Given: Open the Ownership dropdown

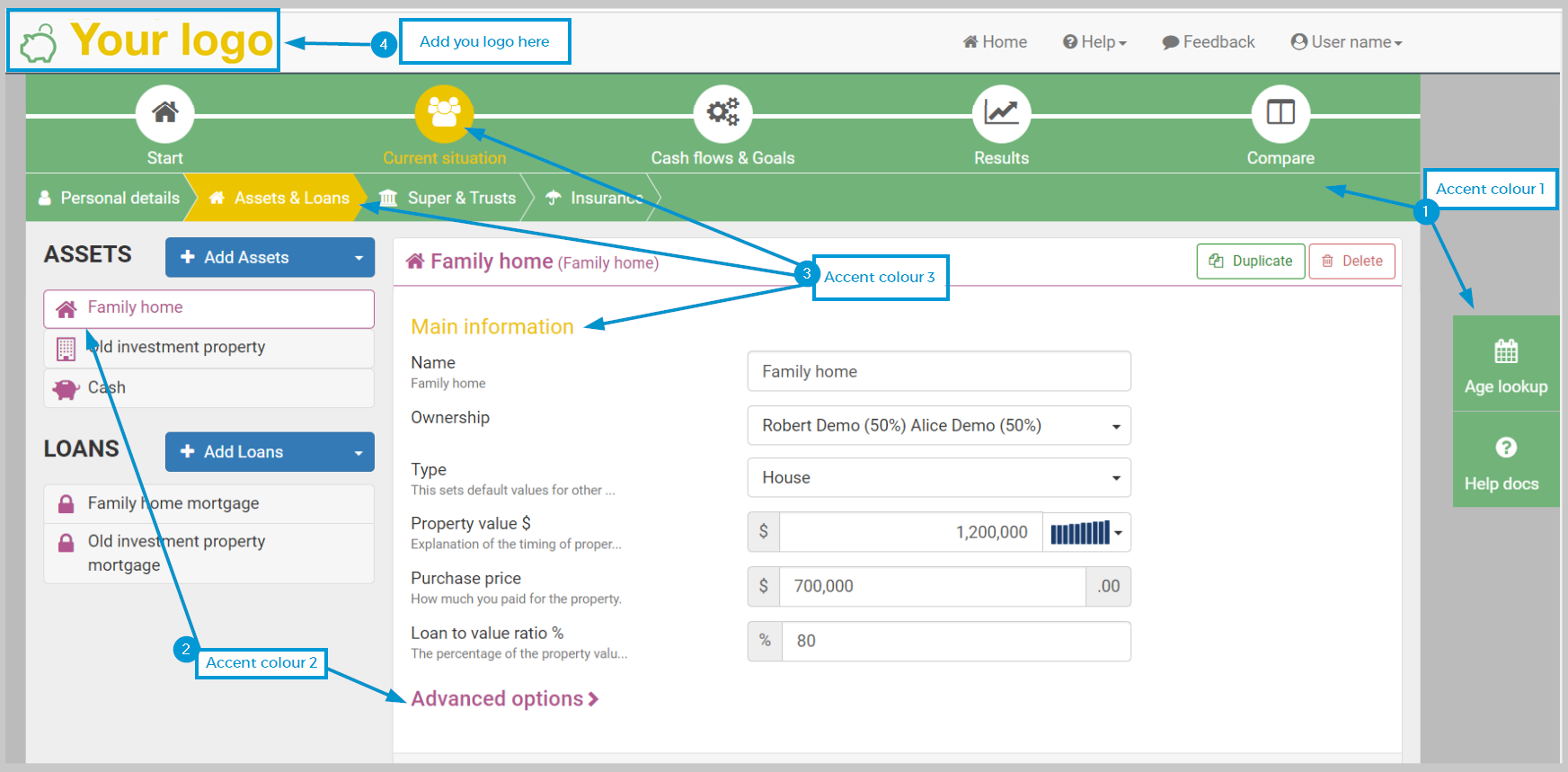Looking at the screenshot, I should click(x=938, y=426).
